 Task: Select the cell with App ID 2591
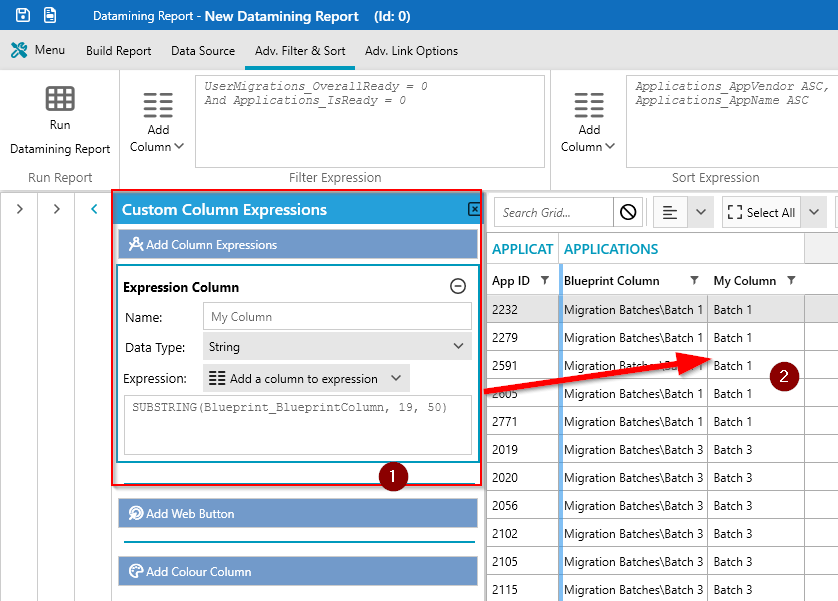pos(523,365)
